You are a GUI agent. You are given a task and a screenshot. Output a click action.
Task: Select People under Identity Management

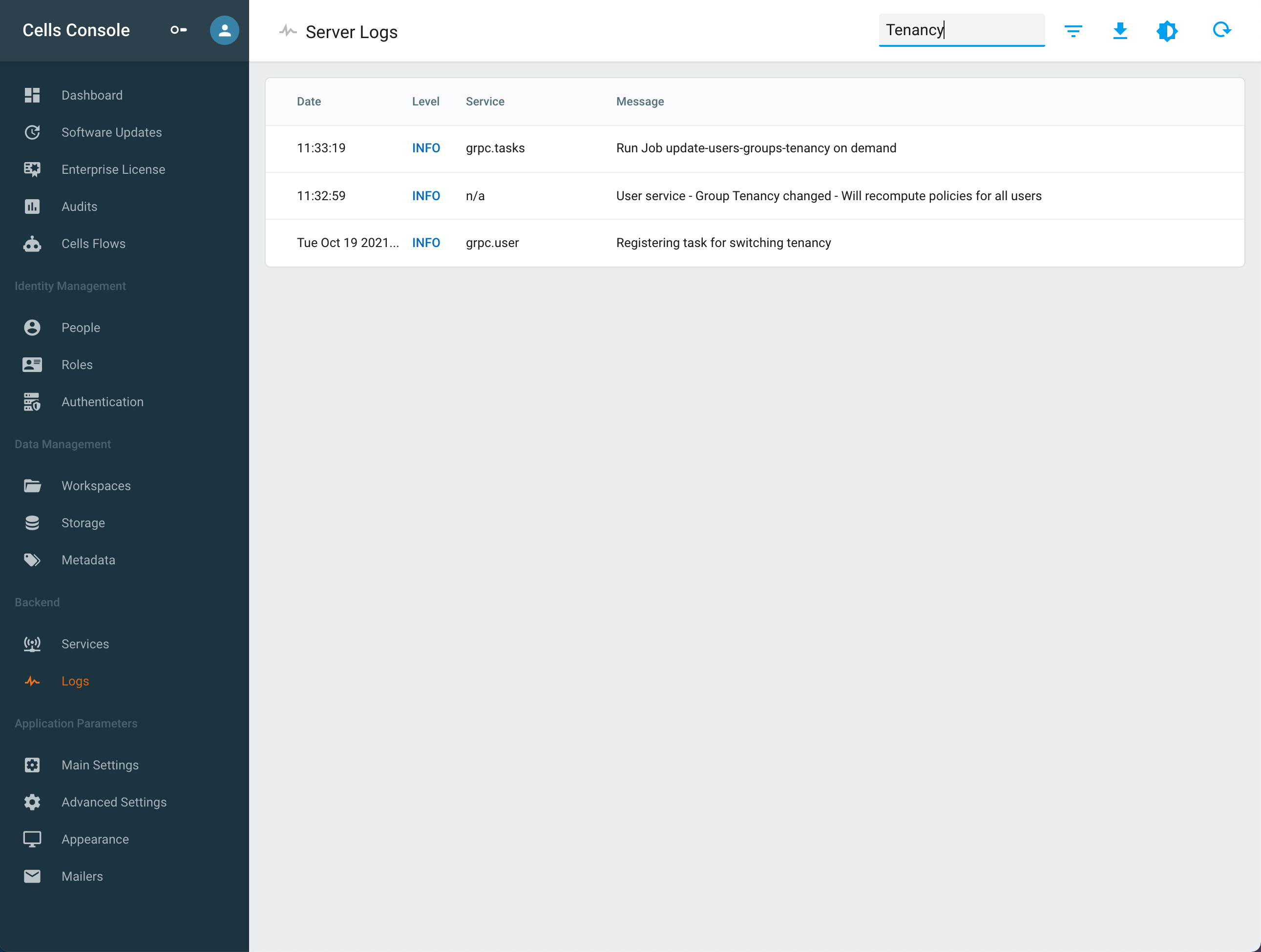[81, 328]
